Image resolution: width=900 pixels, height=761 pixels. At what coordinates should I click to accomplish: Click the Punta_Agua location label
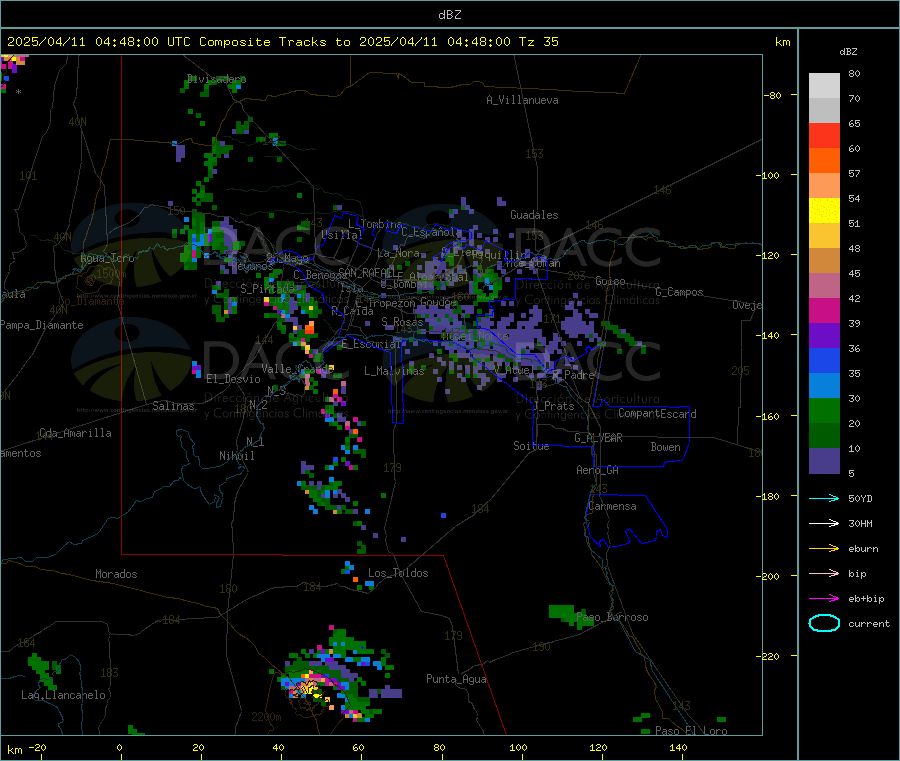456,679
